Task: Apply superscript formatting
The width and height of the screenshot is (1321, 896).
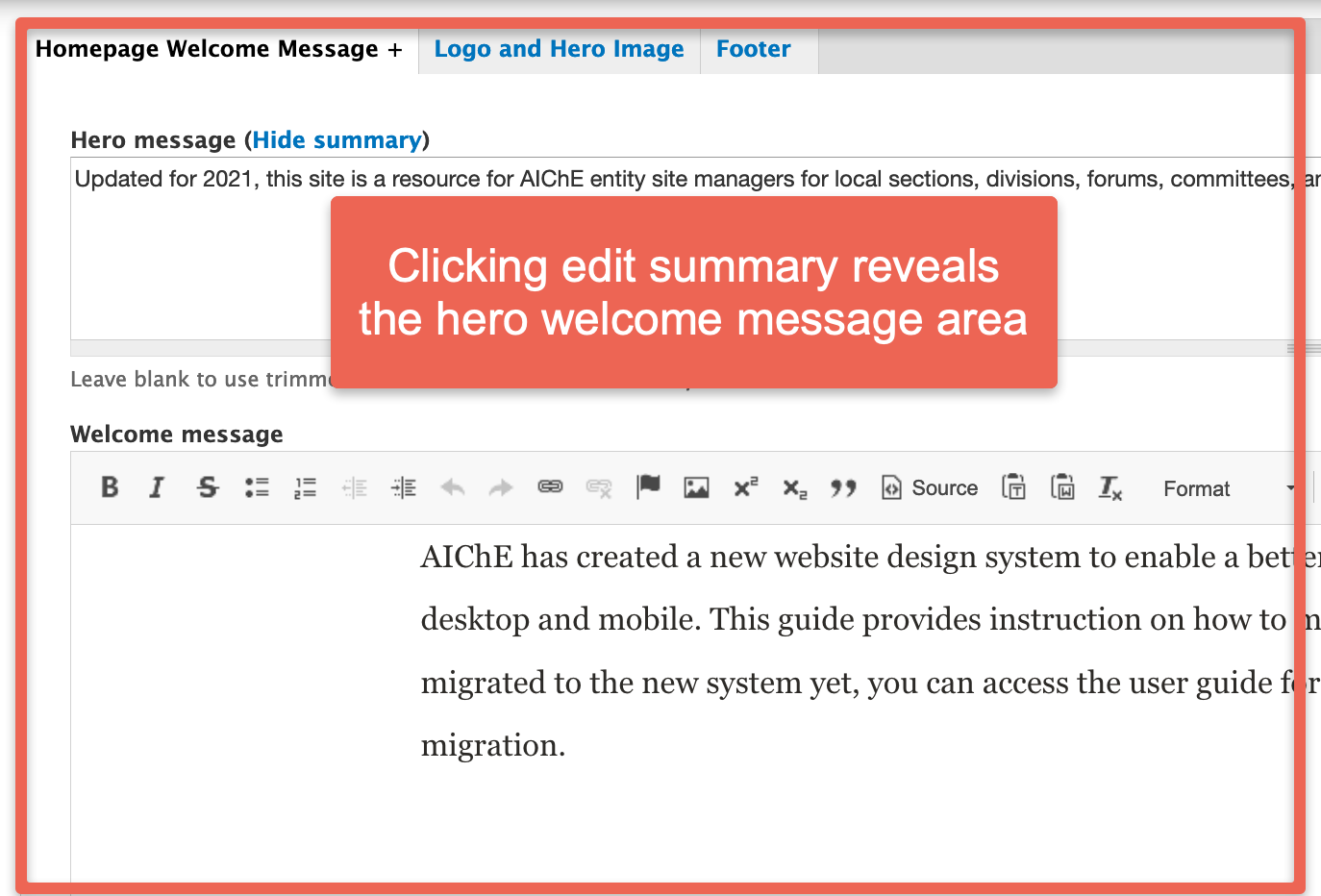Action: [x=746, y=487]
